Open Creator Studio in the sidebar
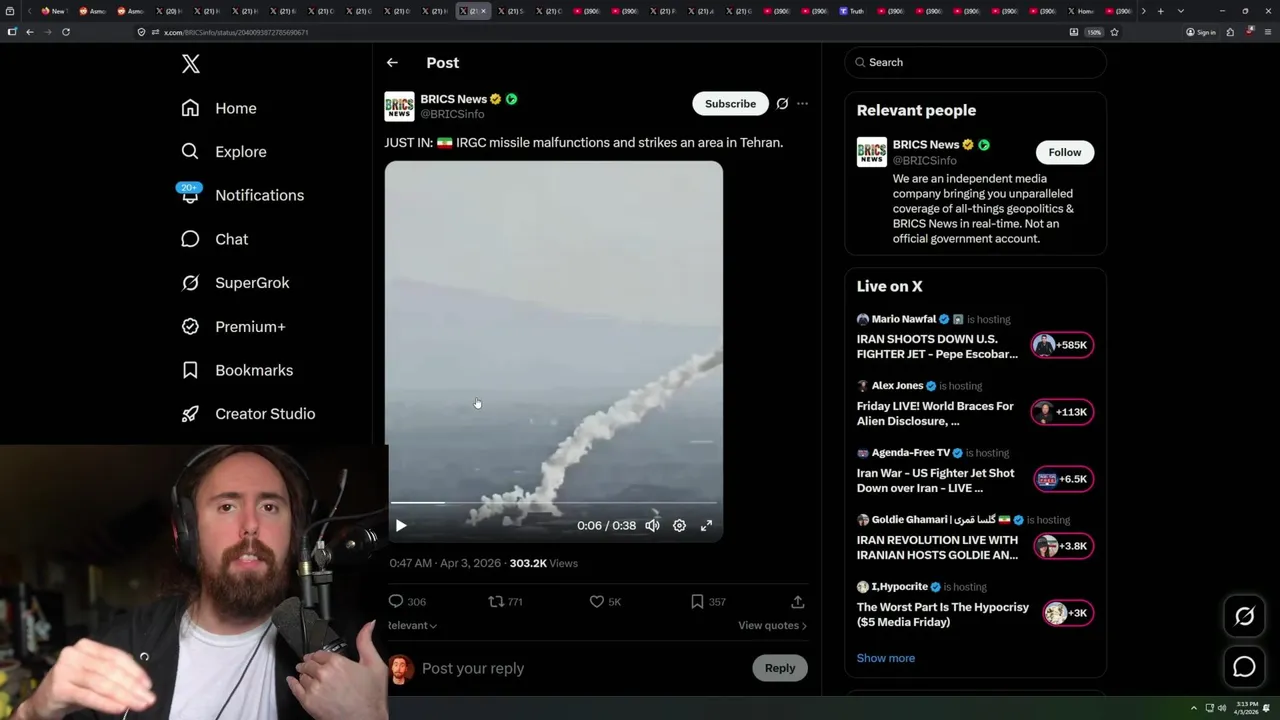Screen dimensions: 1280x720 click(x=248, y=414)
